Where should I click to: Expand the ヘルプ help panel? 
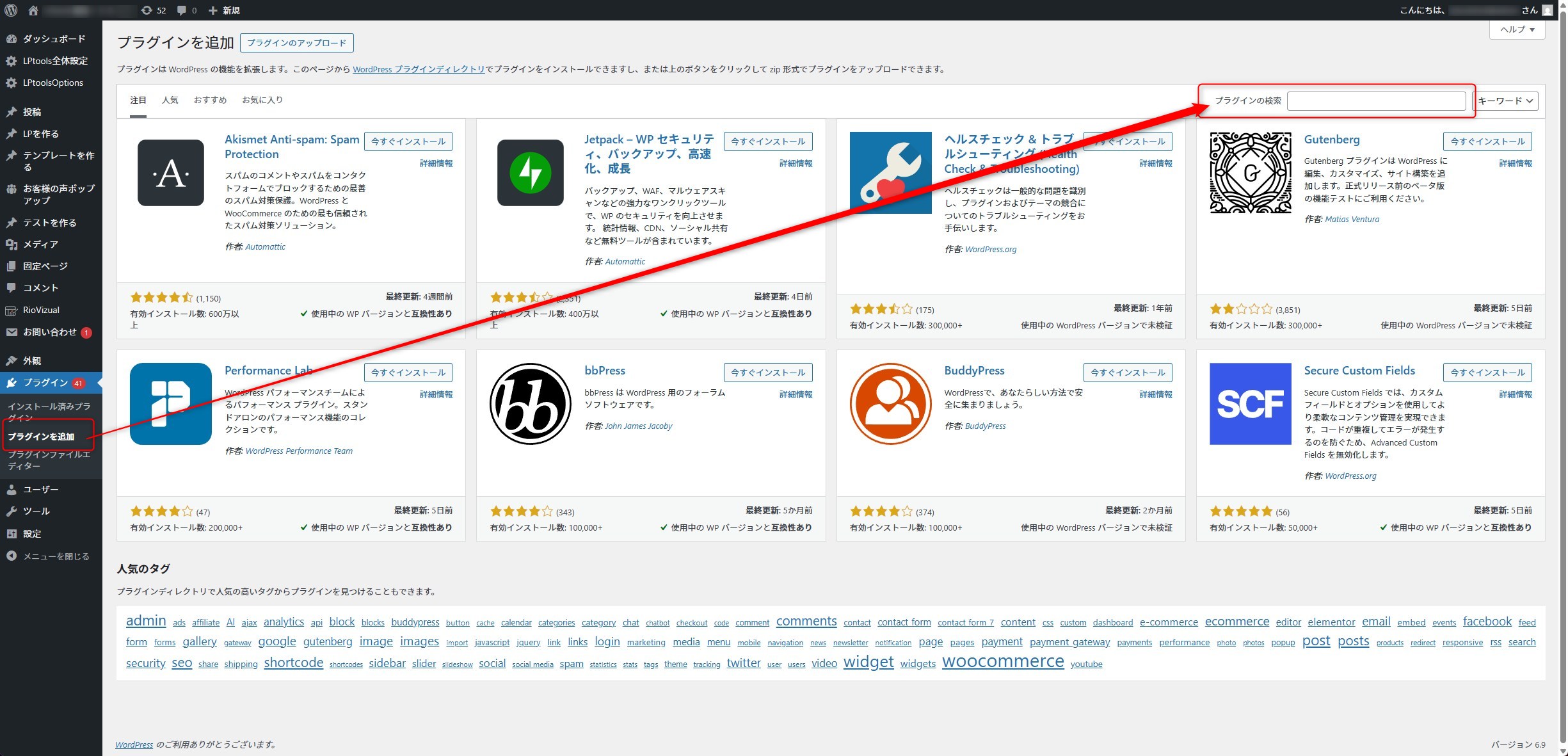pyautogui.click(x=1517, y=29)
